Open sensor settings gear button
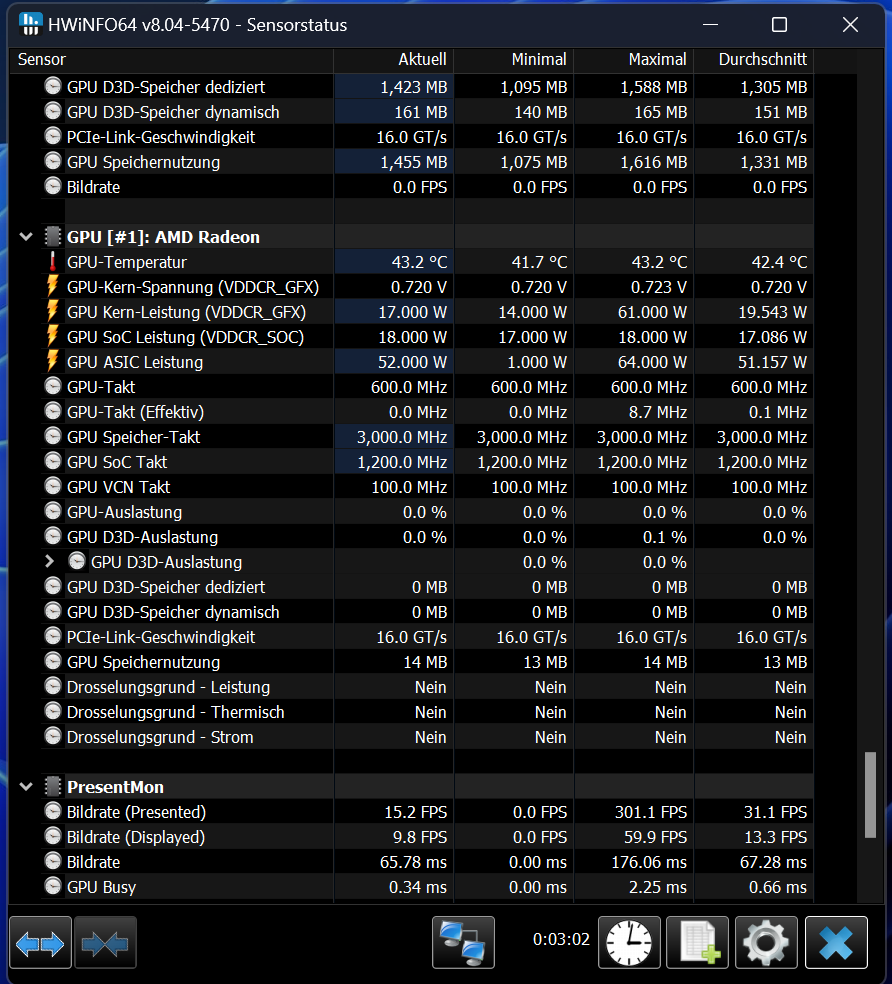Image resolution: width=892 pixels, height=984 pixels. point(766,943)
